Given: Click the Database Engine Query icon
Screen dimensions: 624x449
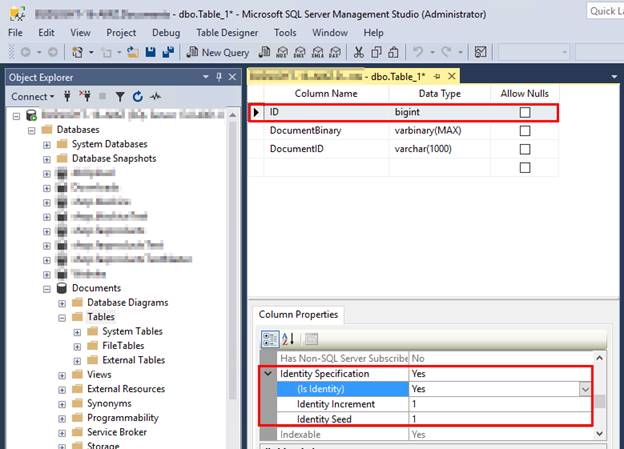Looking at the screenshot, I should coord(264,52).
